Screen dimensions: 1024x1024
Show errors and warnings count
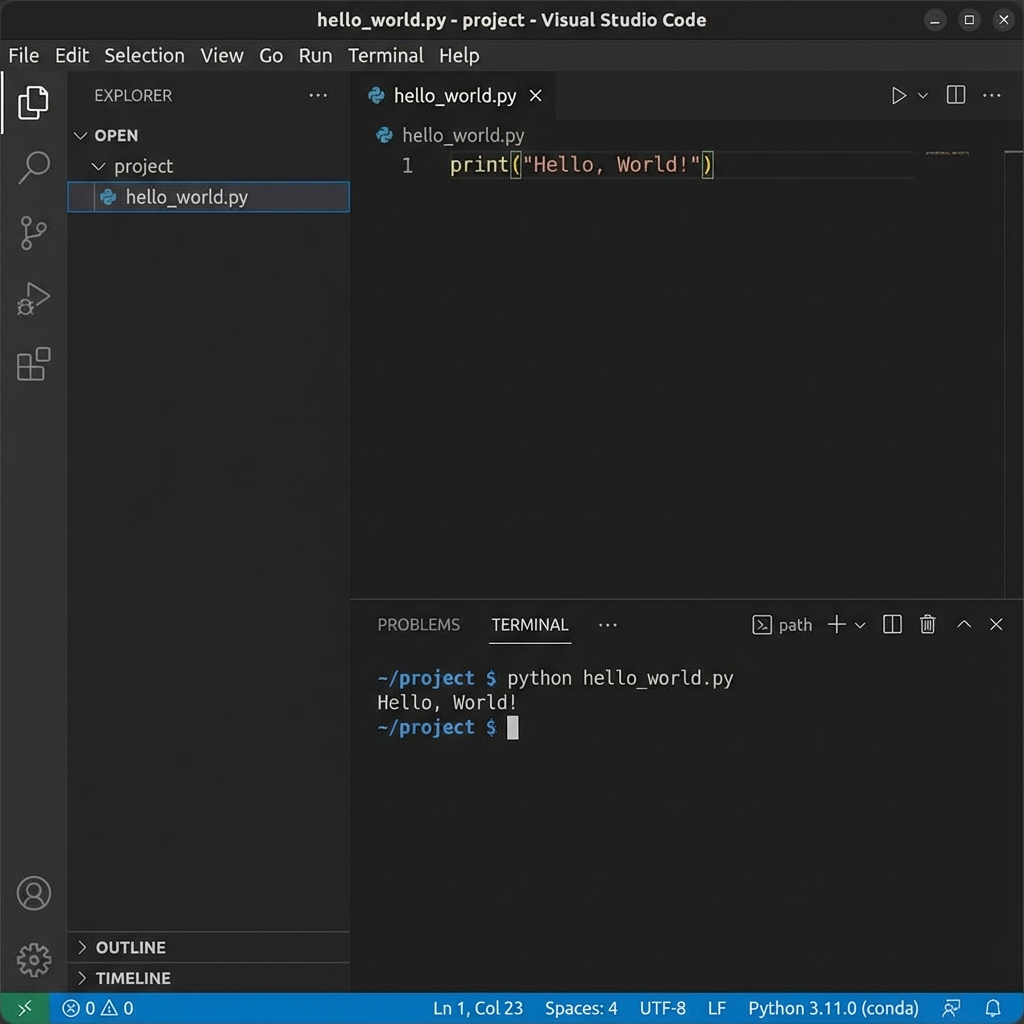pos(97,1008)
